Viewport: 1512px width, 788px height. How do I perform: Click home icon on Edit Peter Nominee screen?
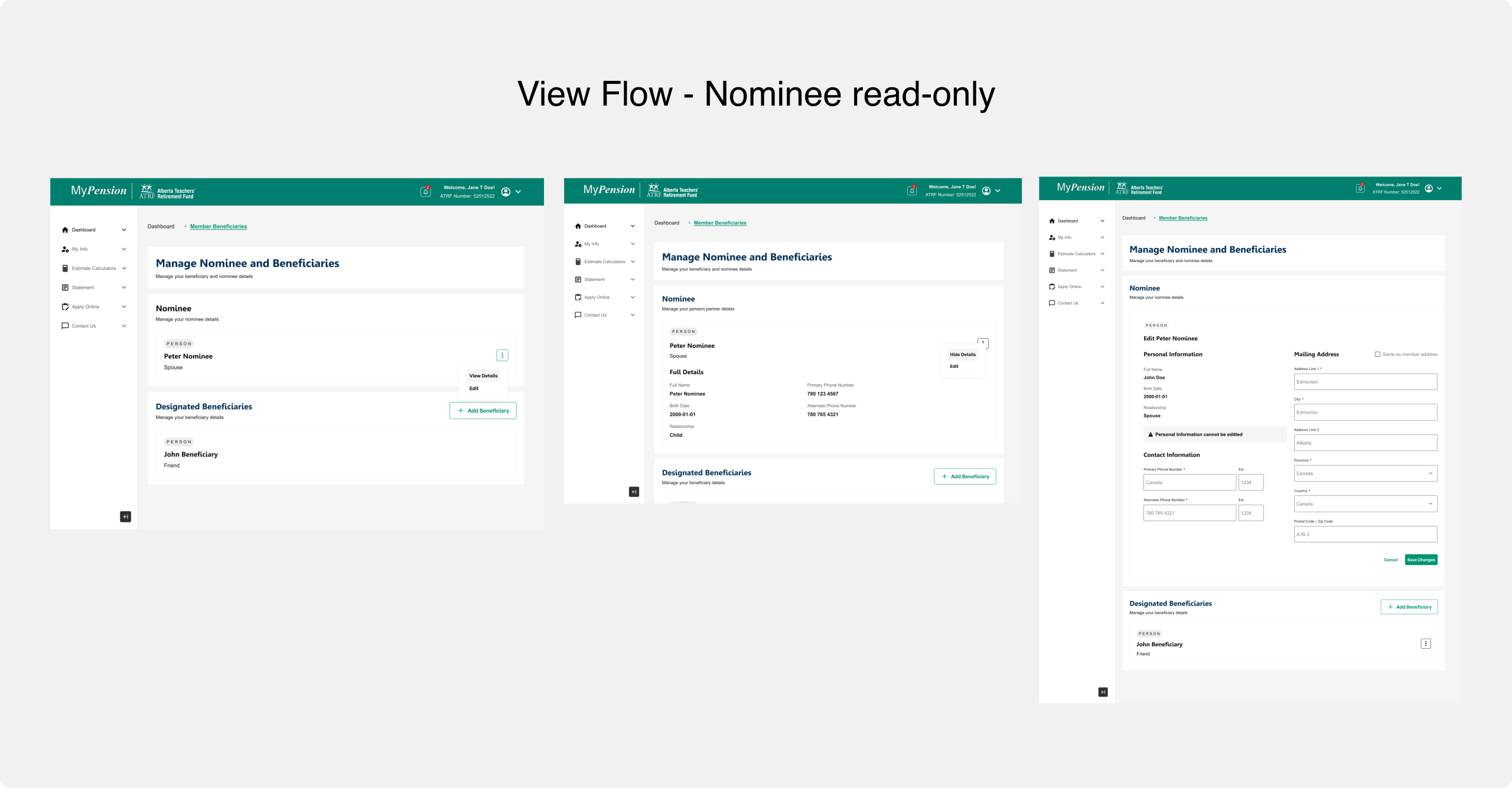click(1052, 221)
